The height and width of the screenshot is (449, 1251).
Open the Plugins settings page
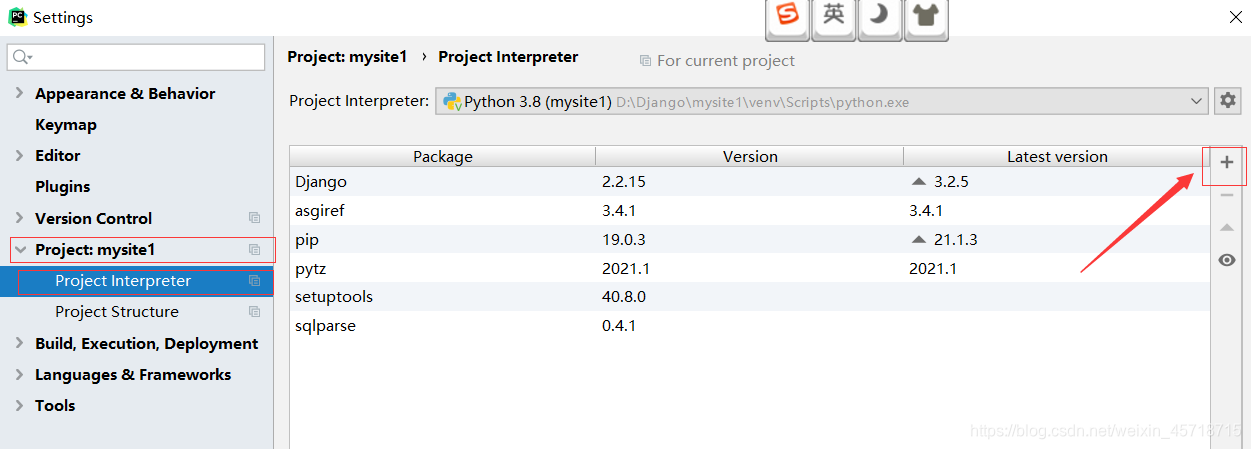coord(63,187)
